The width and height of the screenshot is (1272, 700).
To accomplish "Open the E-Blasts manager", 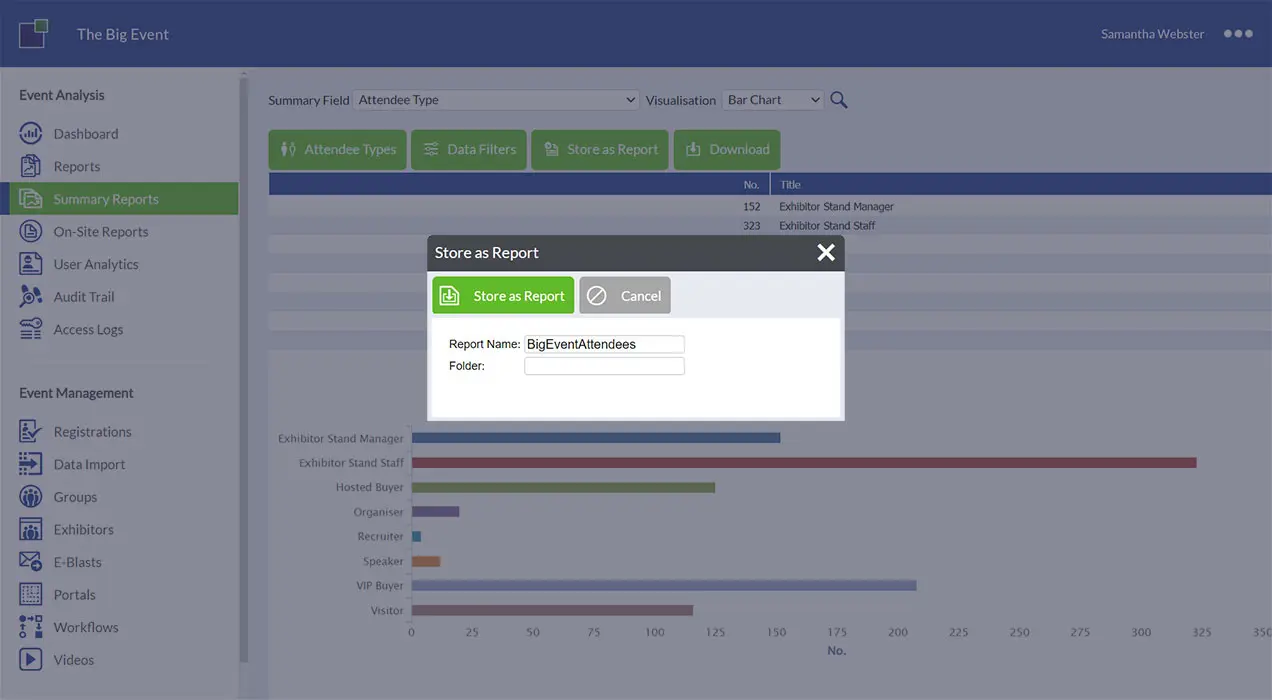I will click(77, 561).
